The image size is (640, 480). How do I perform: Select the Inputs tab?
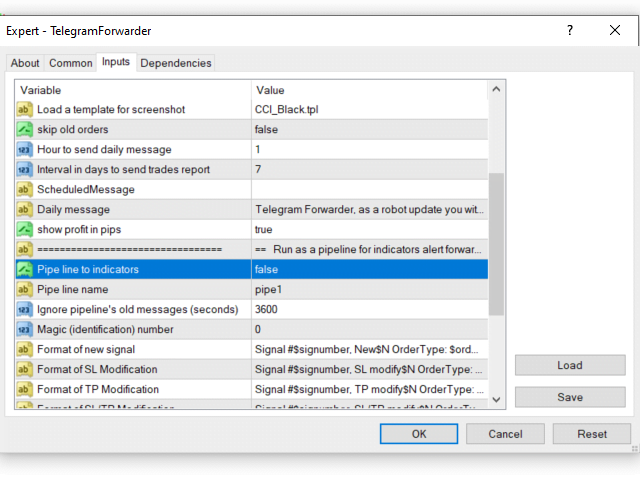click(116, 62)
